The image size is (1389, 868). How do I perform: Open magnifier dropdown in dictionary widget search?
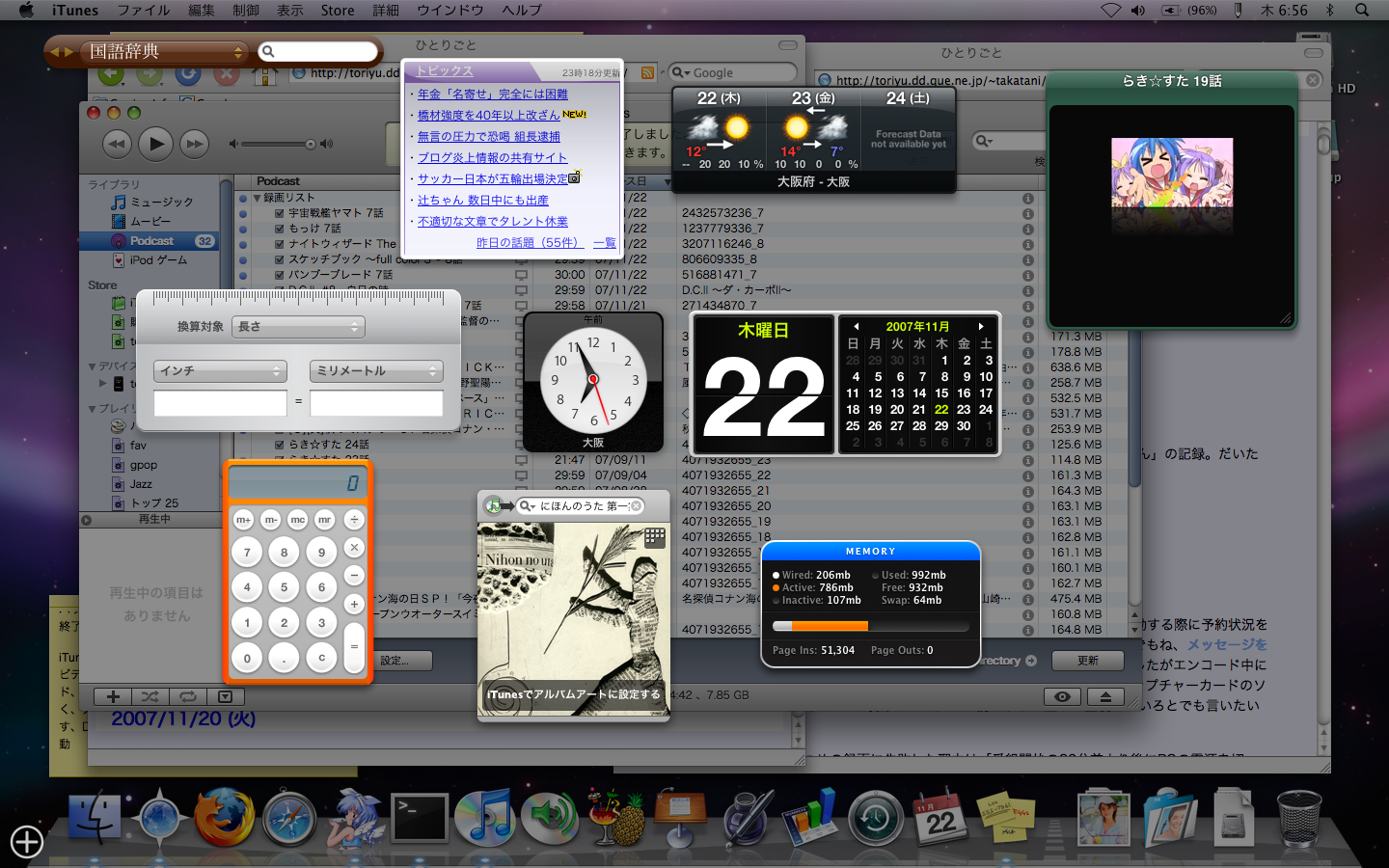pyautogui.click(x=269, y=51)
